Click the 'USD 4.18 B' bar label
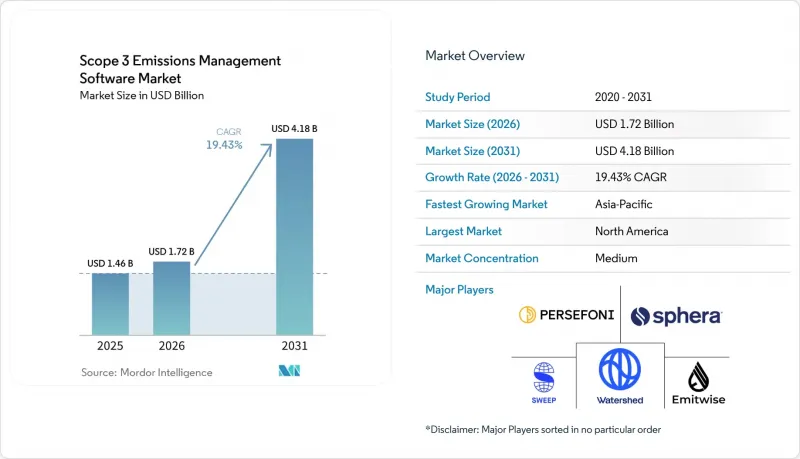 294,129
